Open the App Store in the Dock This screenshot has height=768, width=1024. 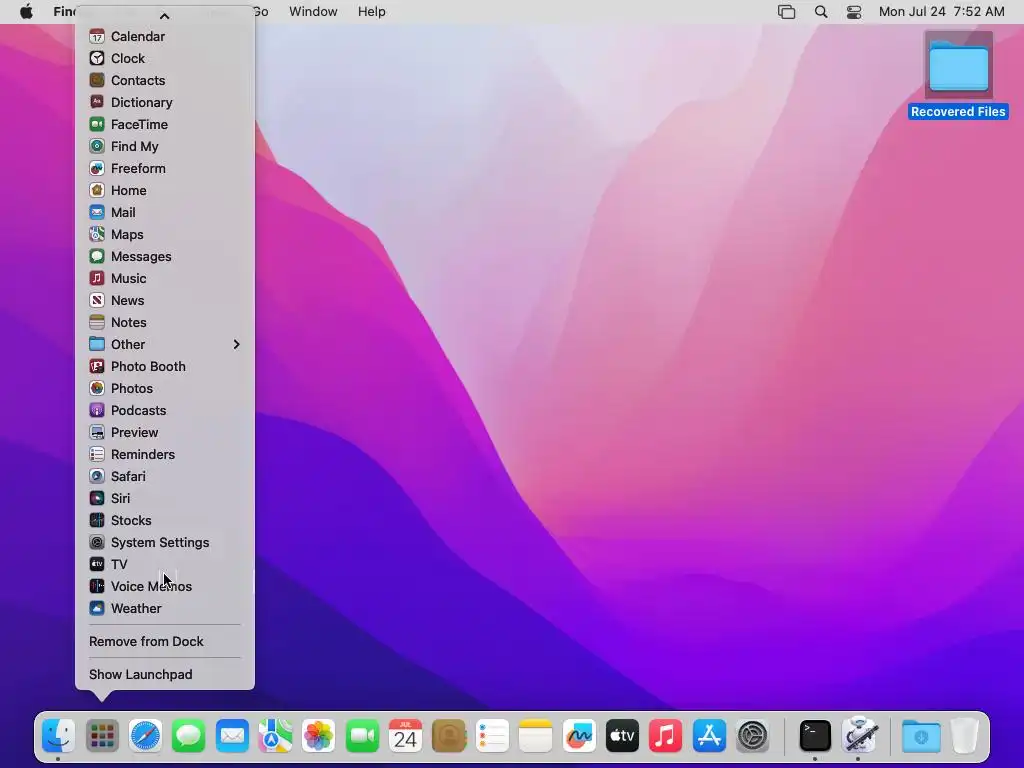pos(709,736)
